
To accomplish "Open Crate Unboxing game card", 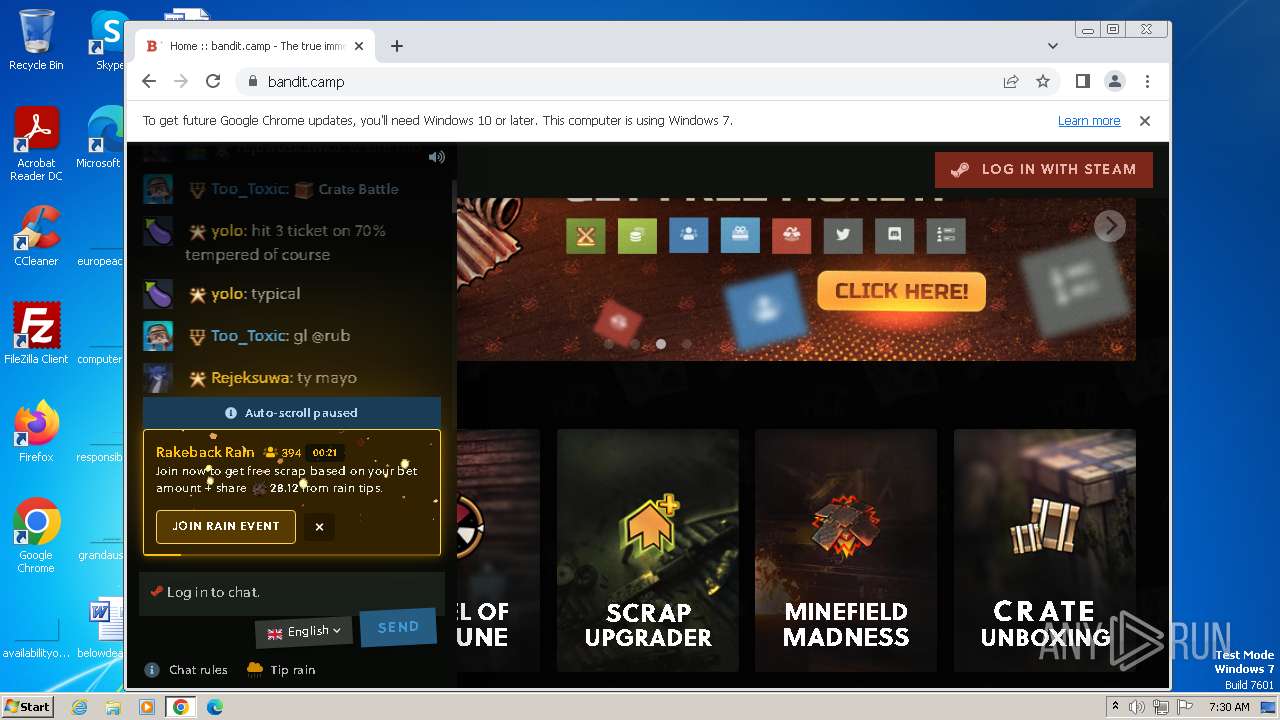I will click(x=1044, y=550).
